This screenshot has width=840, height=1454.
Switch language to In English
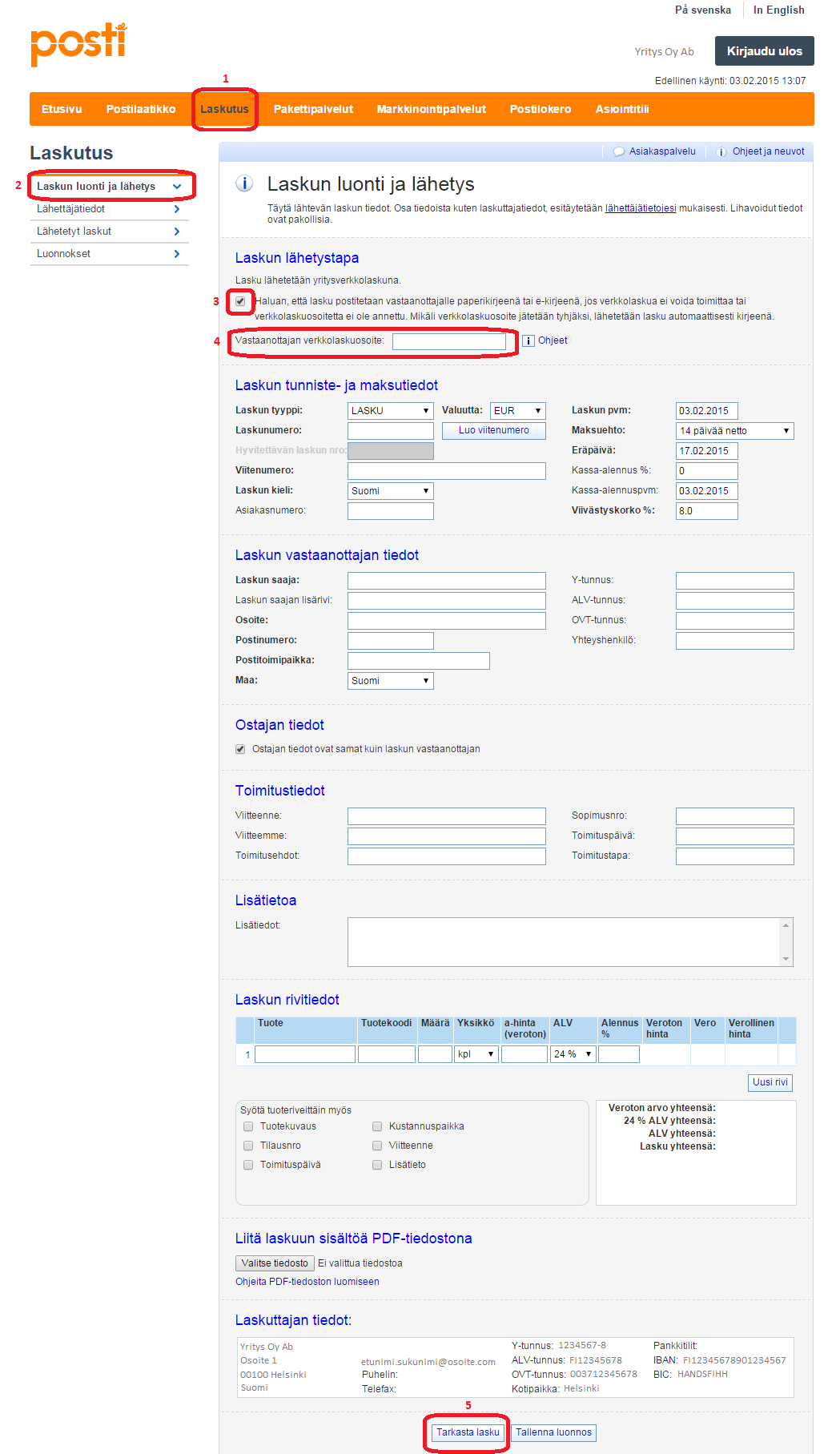779,10
